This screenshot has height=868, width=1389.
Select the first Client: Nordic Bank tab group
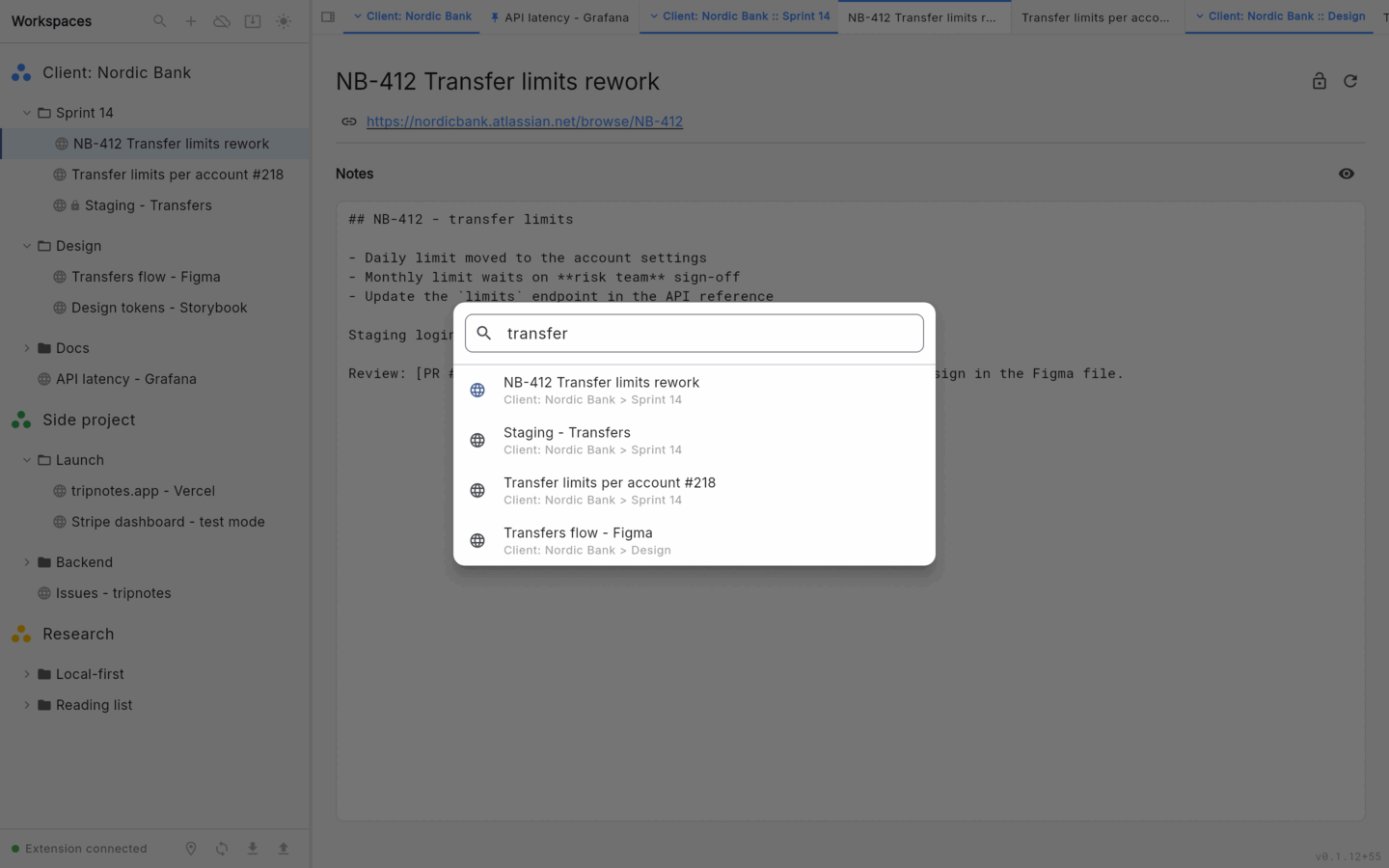tap(412, 16)
